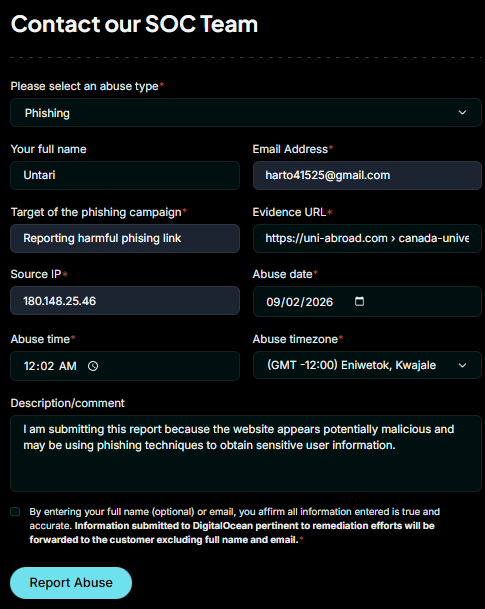The height and width of the screenshot is (609, 485).
Task: Click the chevron arrow of abuse type dropdown
Action: pyautogui.click(x=462, y=113)
